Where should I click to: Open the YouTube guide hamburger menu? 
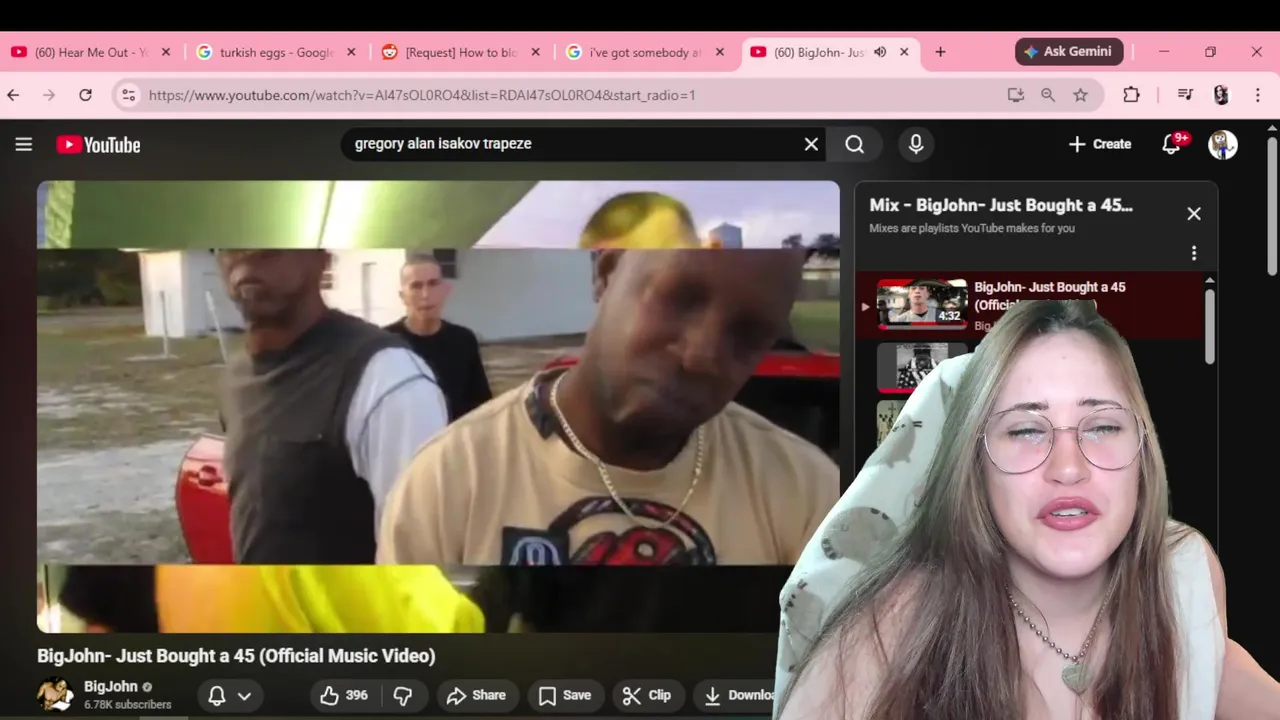coord(24,144)
